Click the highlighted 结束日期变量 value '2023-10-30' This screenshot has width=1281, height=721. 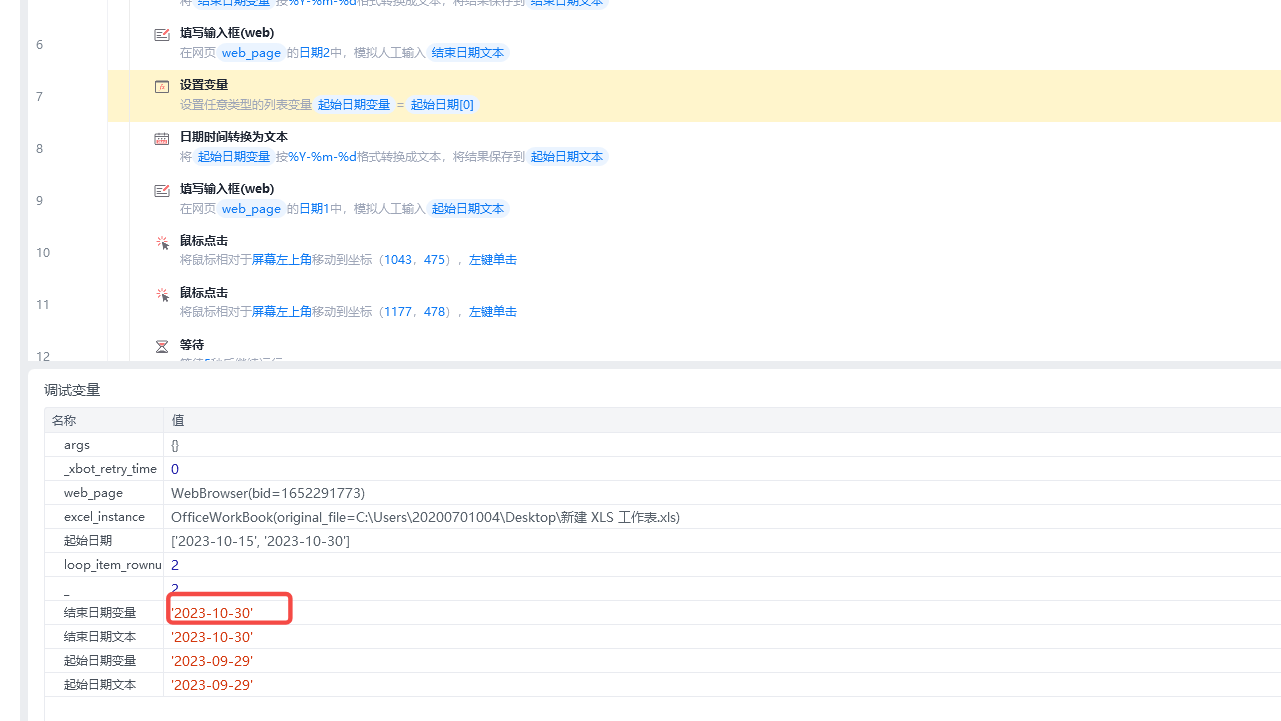click(x=212, y=613)
